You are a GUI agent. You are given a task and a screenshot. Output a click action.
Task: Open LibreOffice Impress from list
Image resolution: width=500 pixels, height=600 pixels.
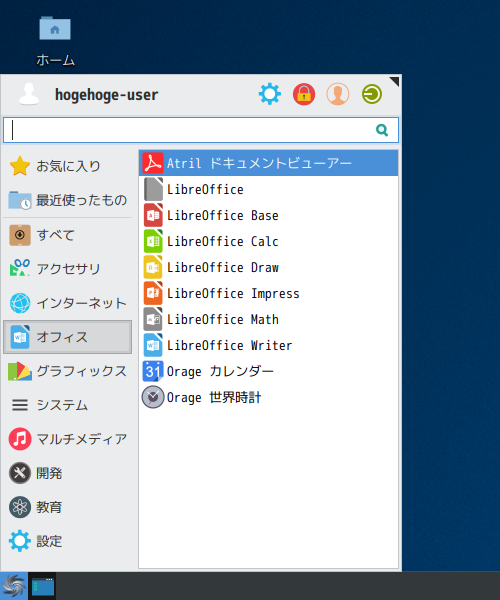(x=269, y=293)
